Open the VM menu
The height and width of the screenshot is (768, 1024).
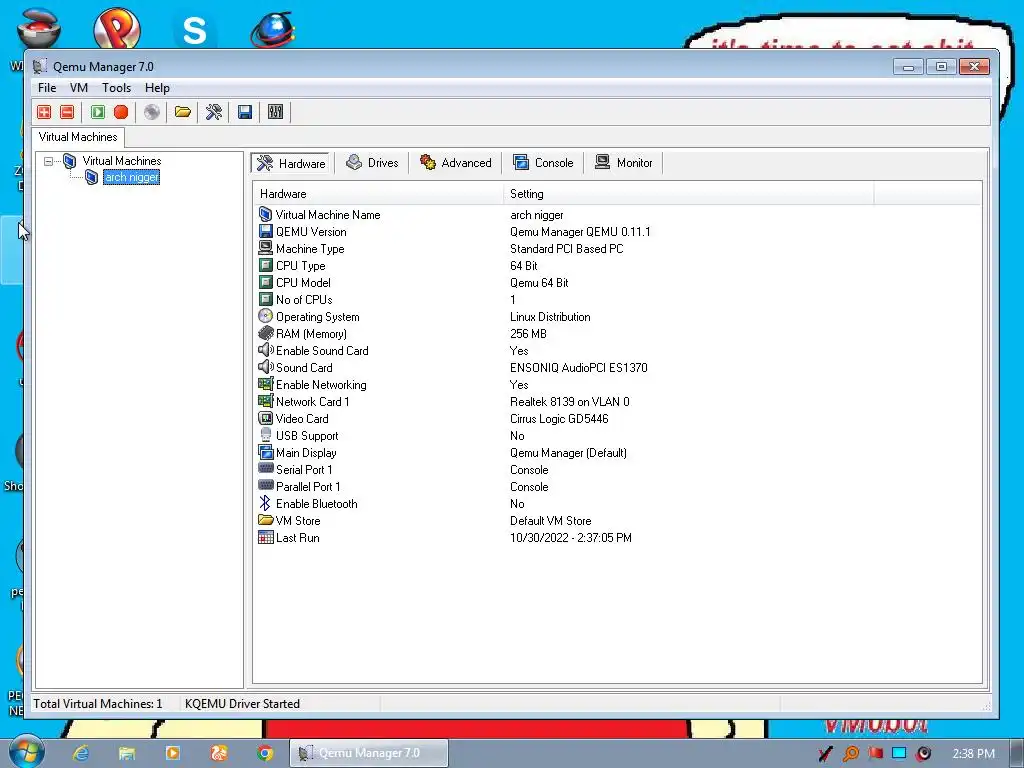tap(78, 88)
